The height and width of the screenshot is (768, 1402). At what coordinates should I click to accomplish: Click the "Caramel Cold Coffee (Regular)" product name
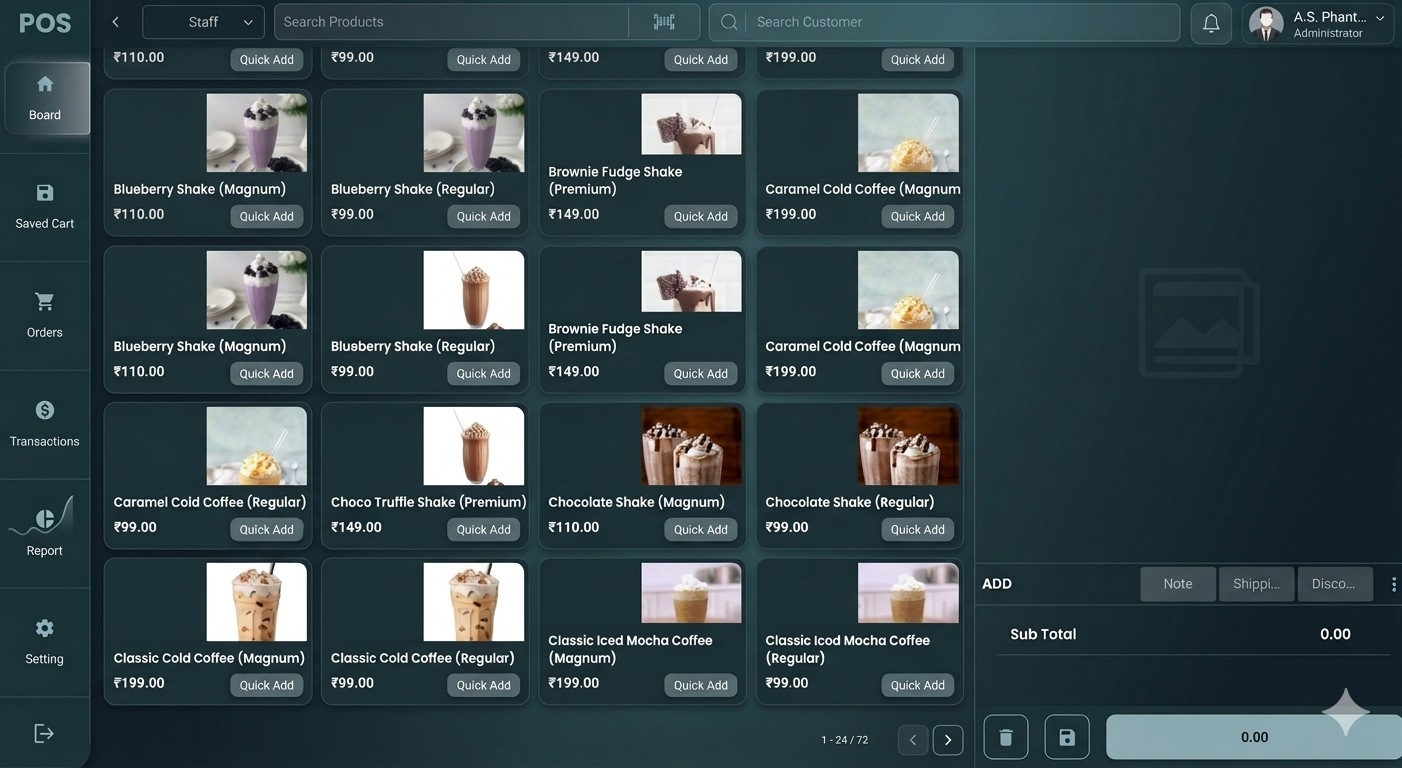tap(210, 502)
